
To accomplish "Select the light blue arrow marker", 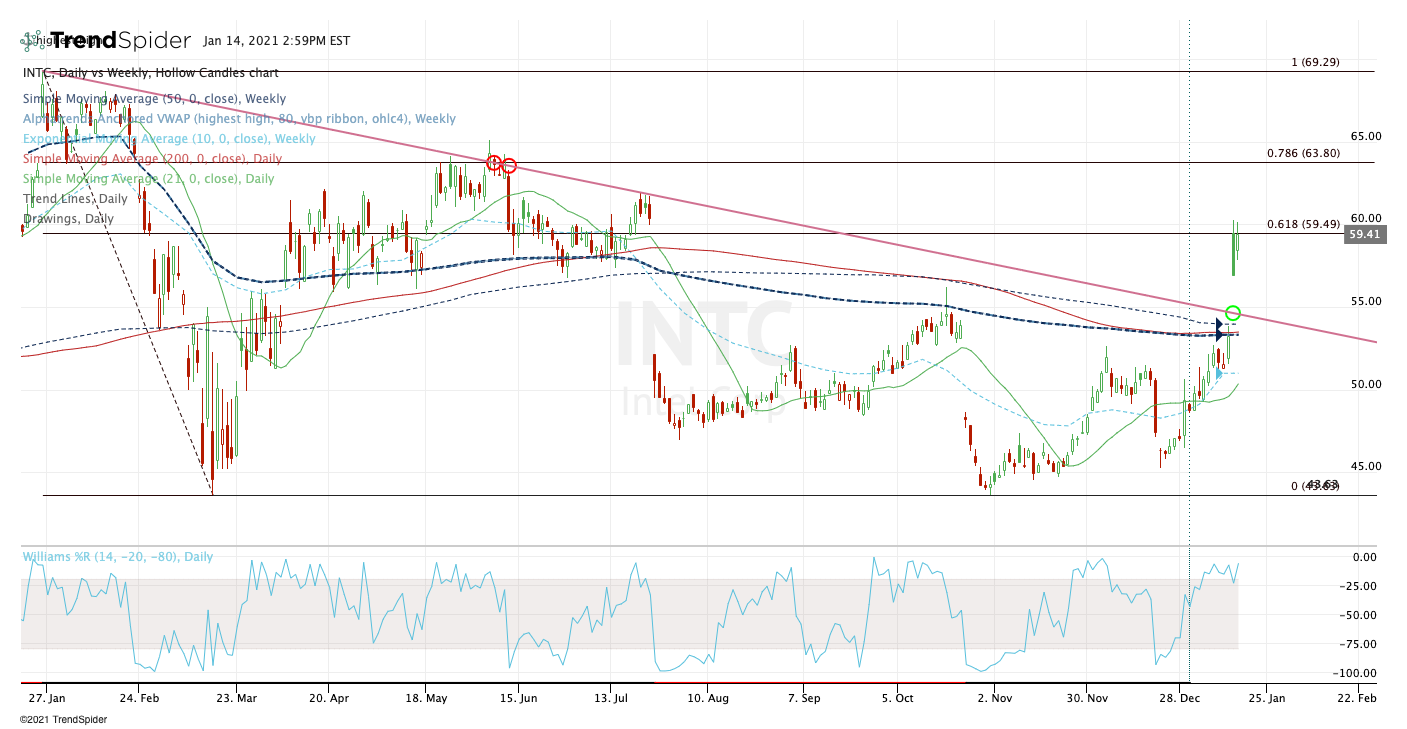I will 1218,374.
